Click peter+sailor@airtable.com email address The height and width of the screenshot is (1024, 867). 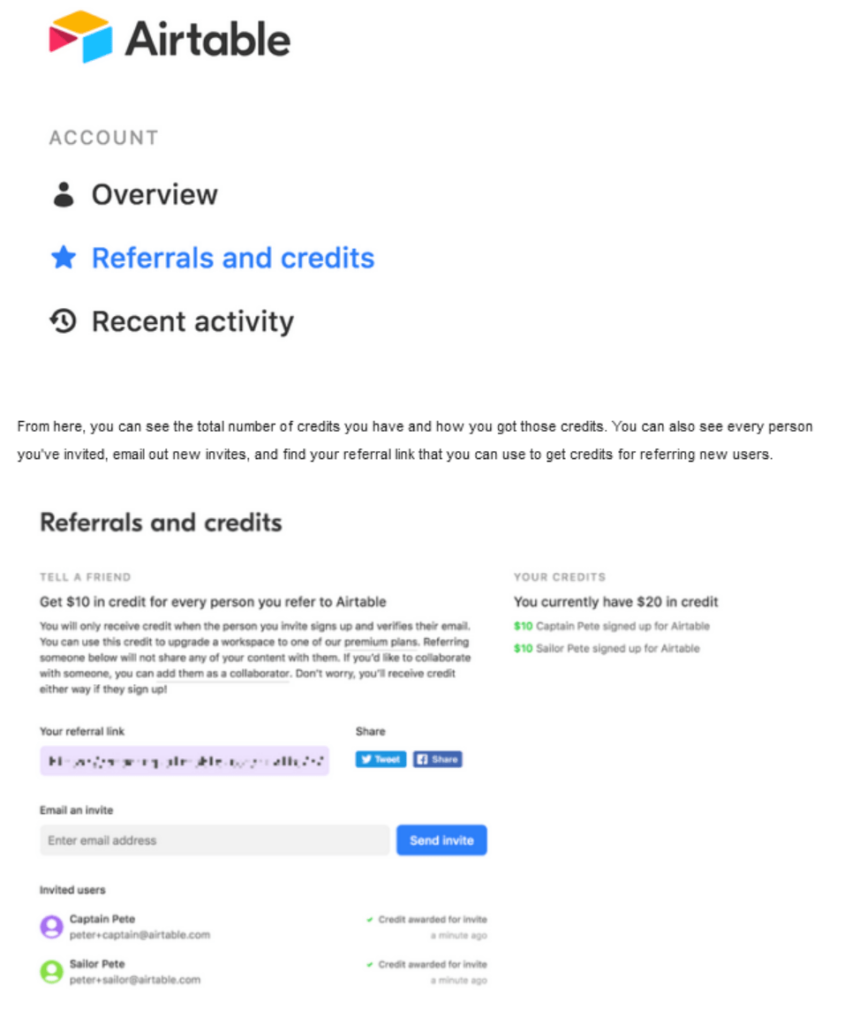(x=135, y=980)
